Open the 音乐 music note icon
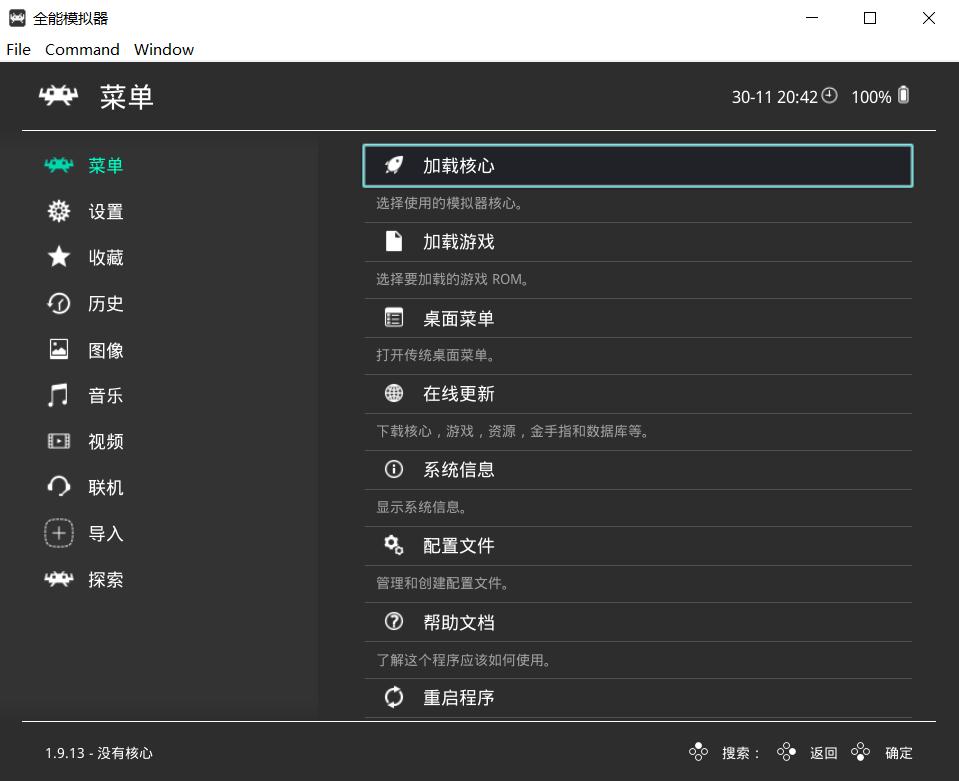This screenshot has height=781, width=959. (59, 395)
